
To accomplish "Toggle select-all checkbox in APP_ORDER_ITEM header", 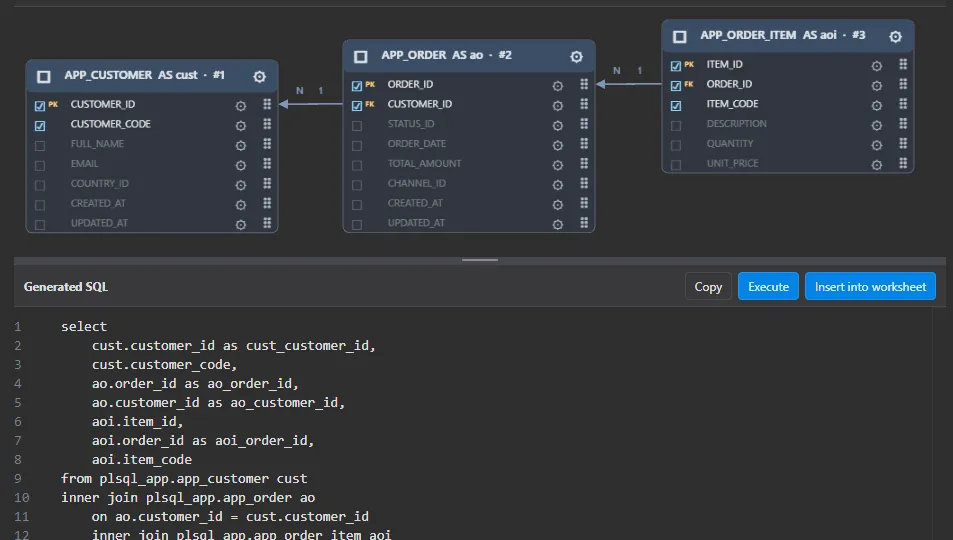I will 679,36.
